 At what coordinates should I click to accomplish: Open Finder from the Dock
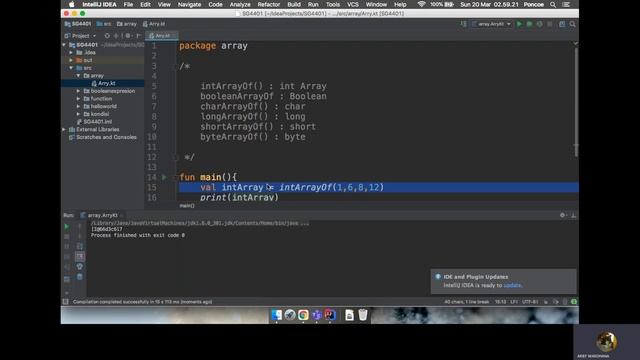click(x=276, y=315)
